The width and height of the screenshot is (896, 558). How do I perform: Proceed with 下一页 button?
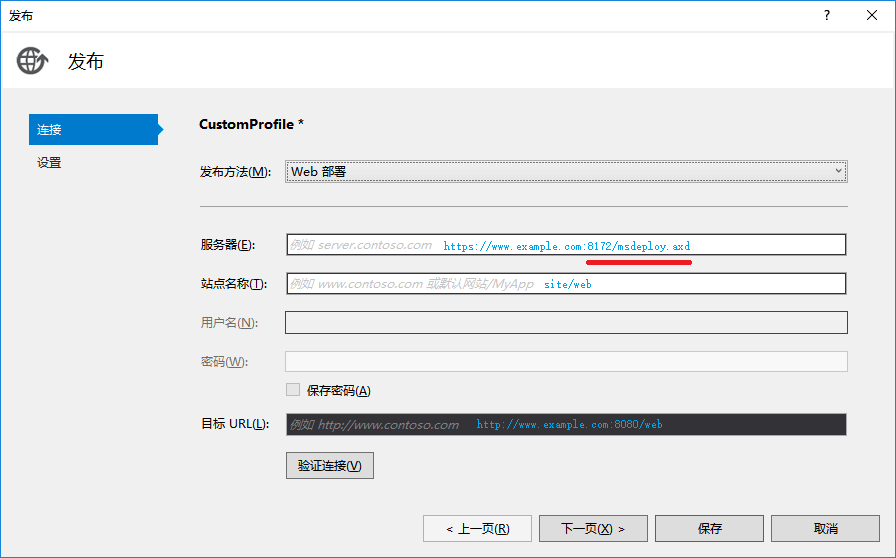(593, 528)
